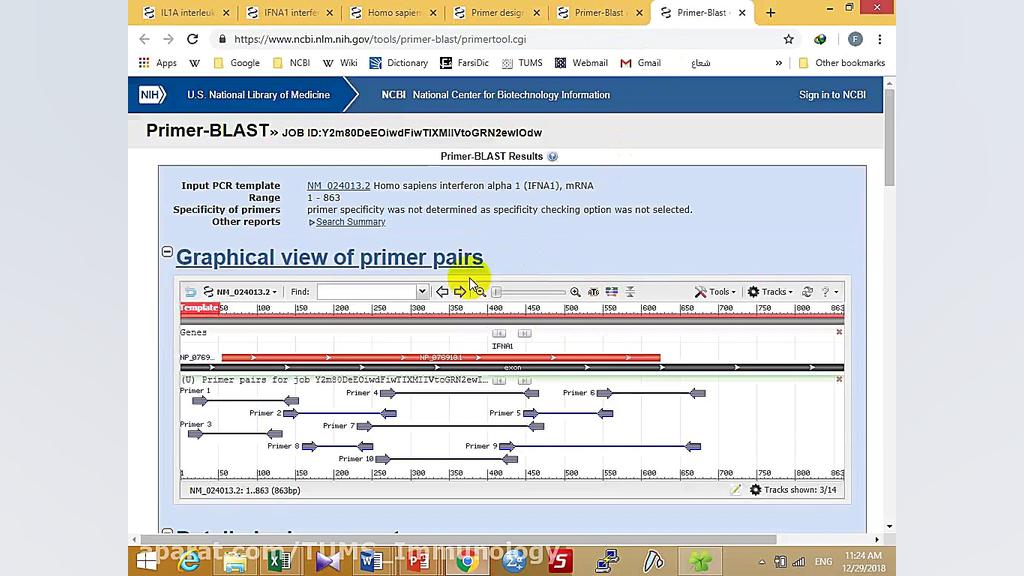Open PowerPoint from the taskbar
This screenshot has height=576, width=1024.
click(x=418, y=561)
